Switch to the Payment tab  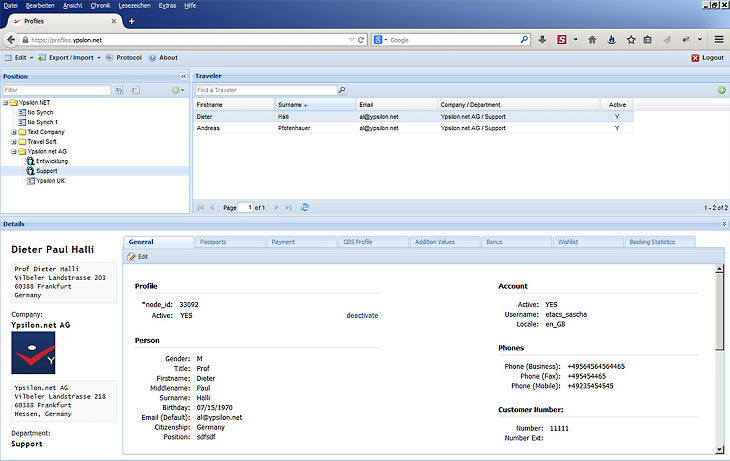301,242
